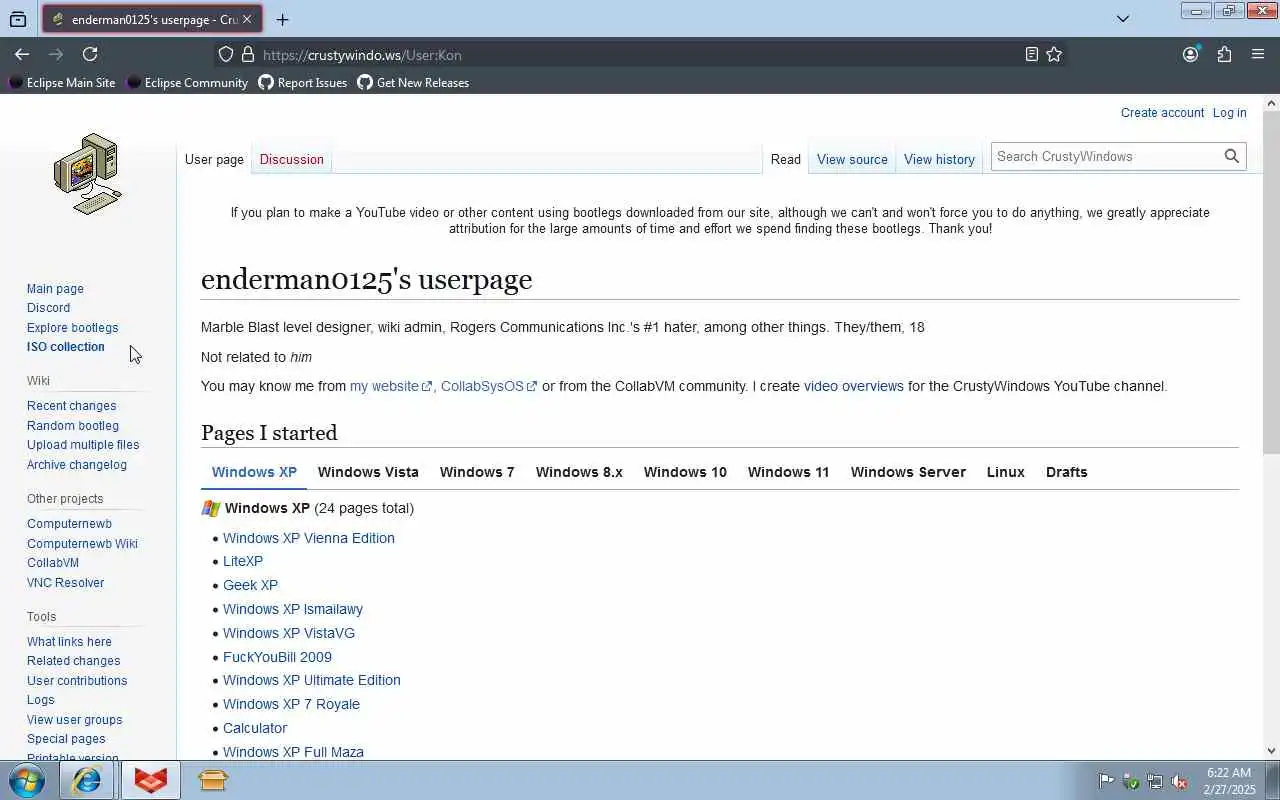Open Windows XP Vienna Edition page
1280x800 pixels.
[x=308, y=538]
